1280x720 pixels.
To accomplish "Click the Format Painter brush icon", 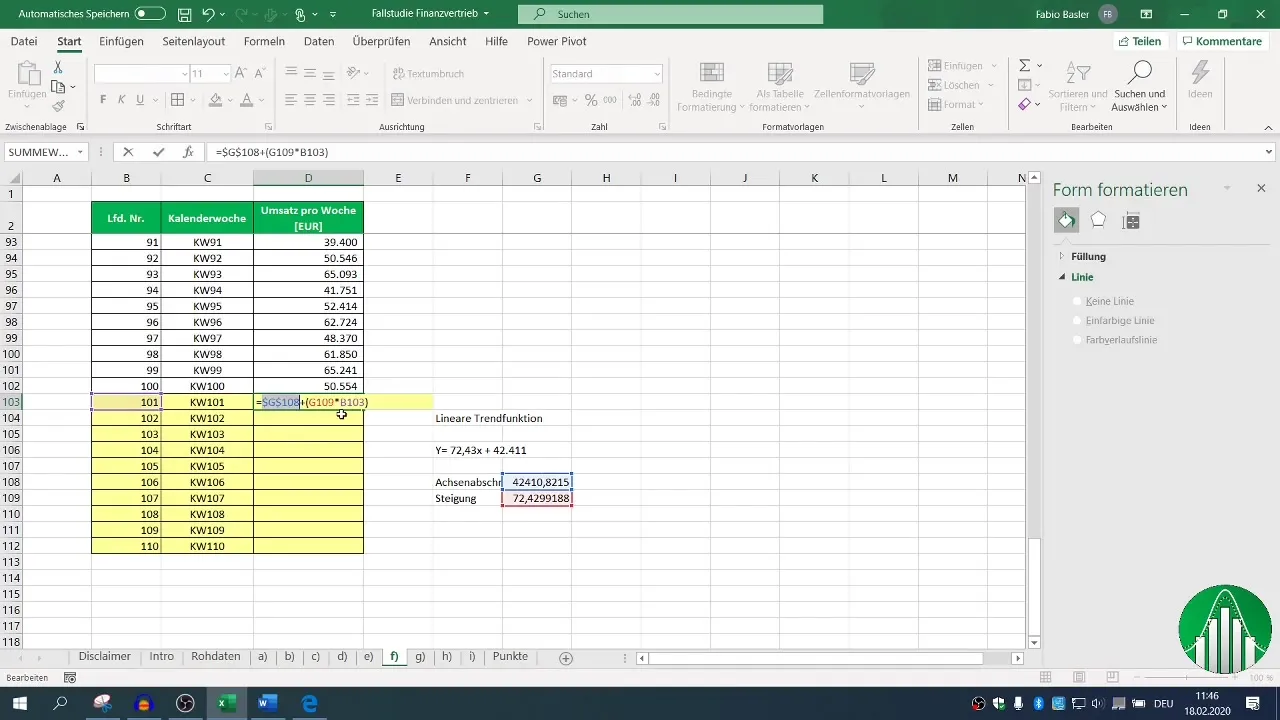I will pos(58,106).
